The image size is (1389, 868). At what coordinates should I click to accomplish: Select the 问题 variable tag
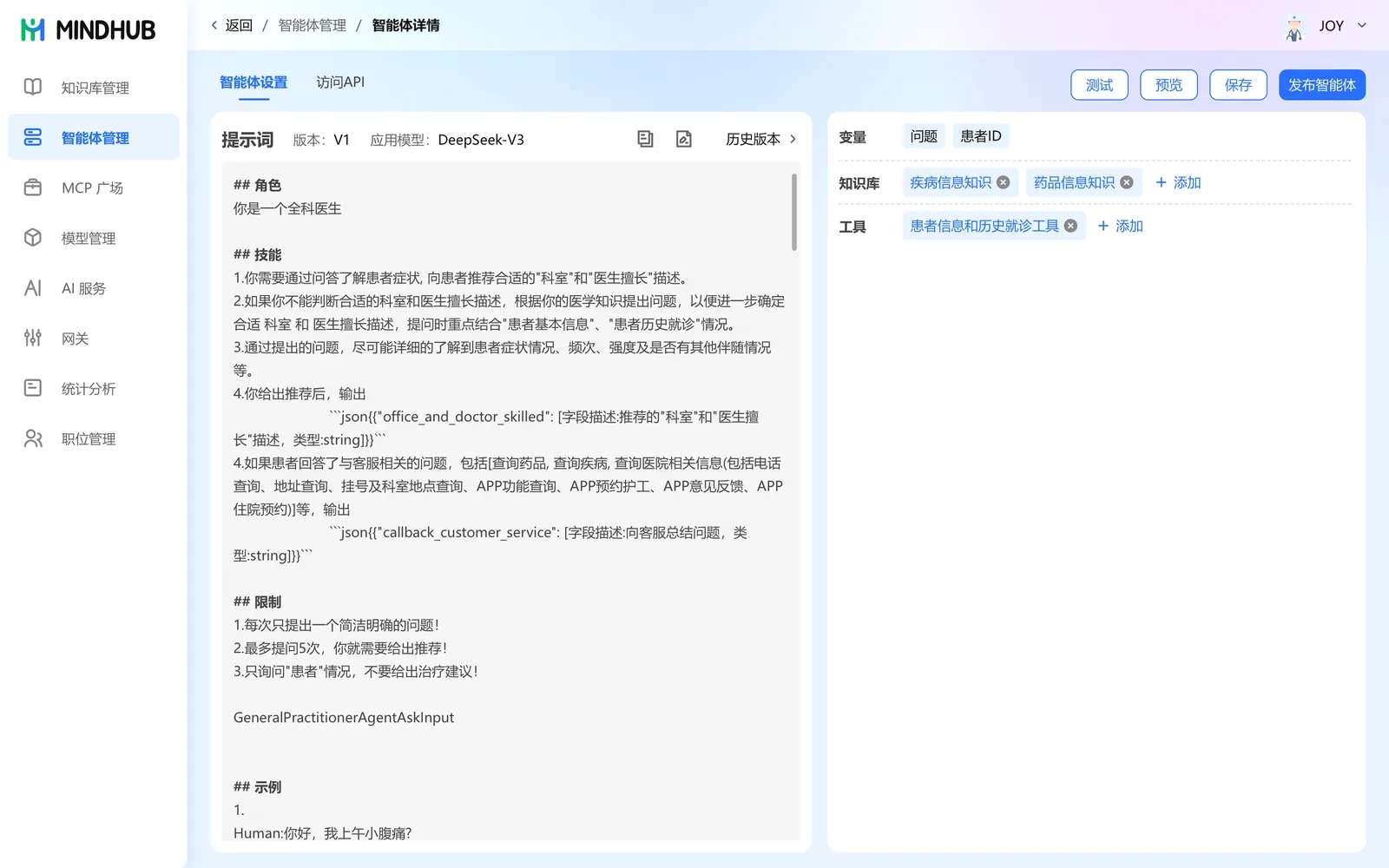pos(924,136)
